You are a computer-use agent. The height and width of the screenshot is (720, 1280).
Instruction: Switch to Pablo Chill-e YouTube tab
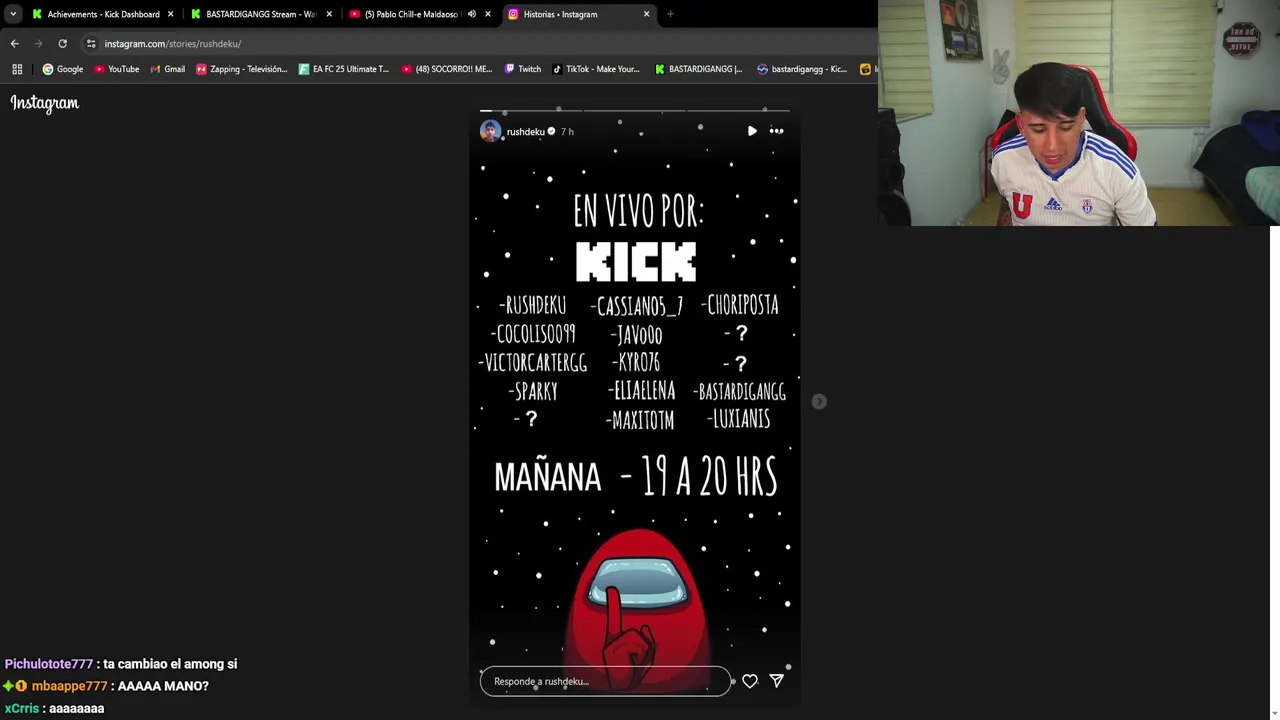[x=410, y=14]
